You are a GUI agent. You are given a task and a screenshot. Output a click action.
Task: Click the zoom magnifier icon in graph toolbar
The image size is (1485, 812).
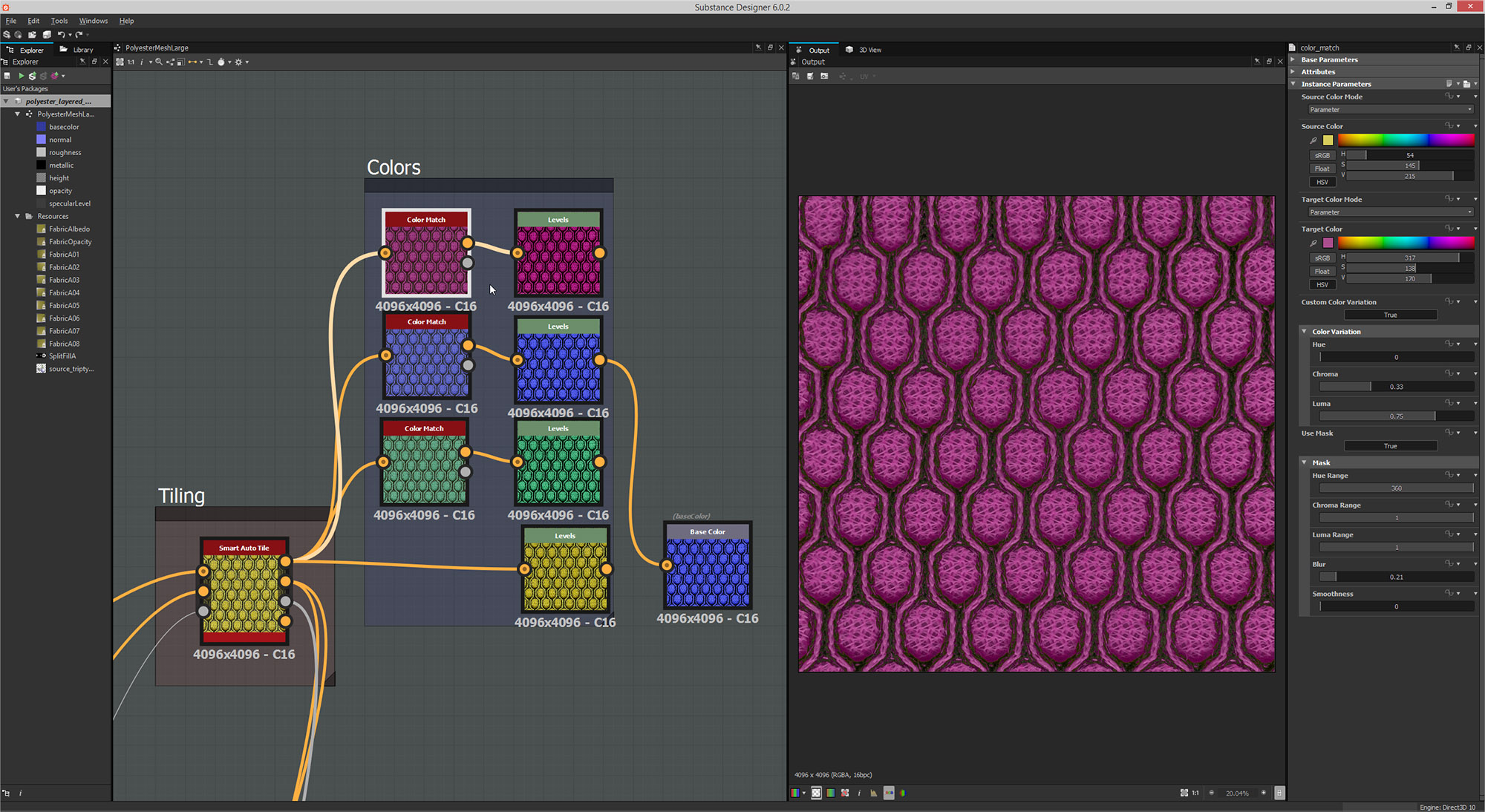point(159,62)
